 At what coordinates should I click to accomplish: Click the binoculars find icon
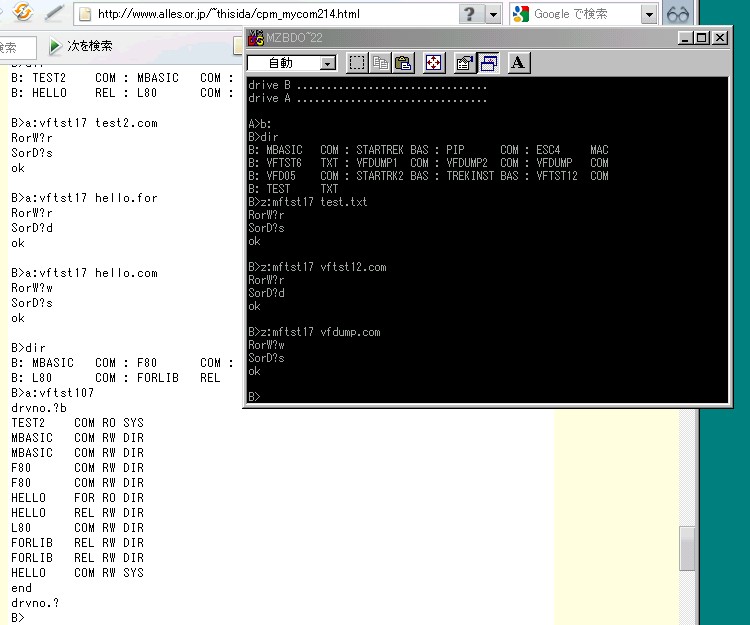[x=678, y=14]
